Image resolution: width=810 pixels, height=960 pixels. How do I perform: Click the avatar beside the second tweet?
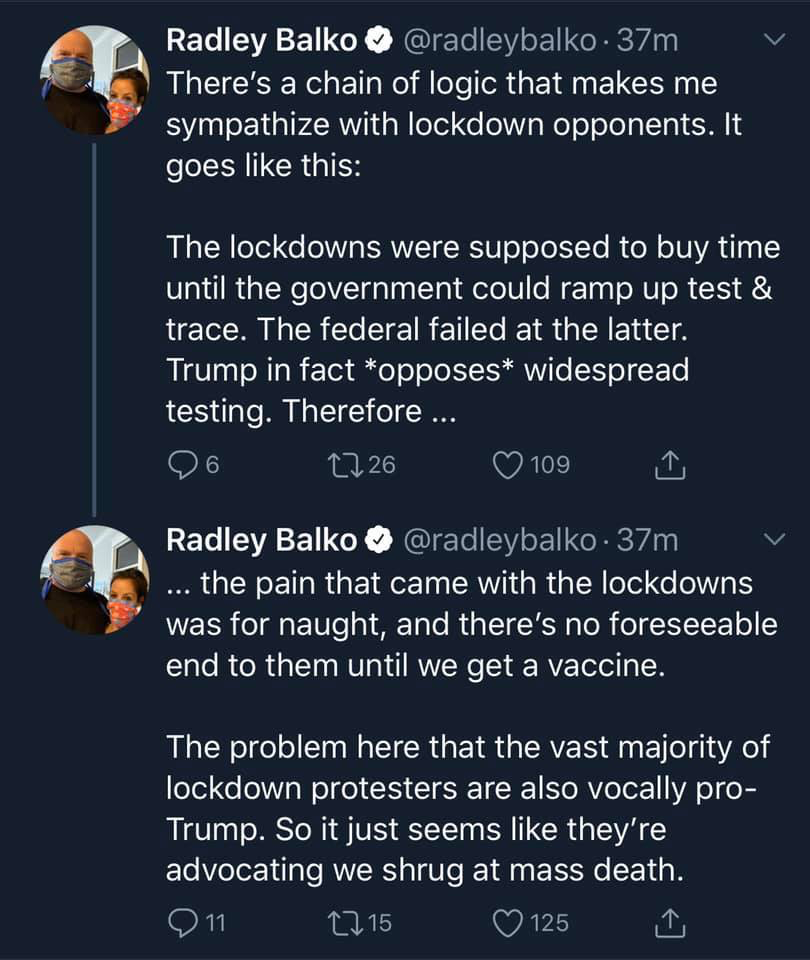93,580
